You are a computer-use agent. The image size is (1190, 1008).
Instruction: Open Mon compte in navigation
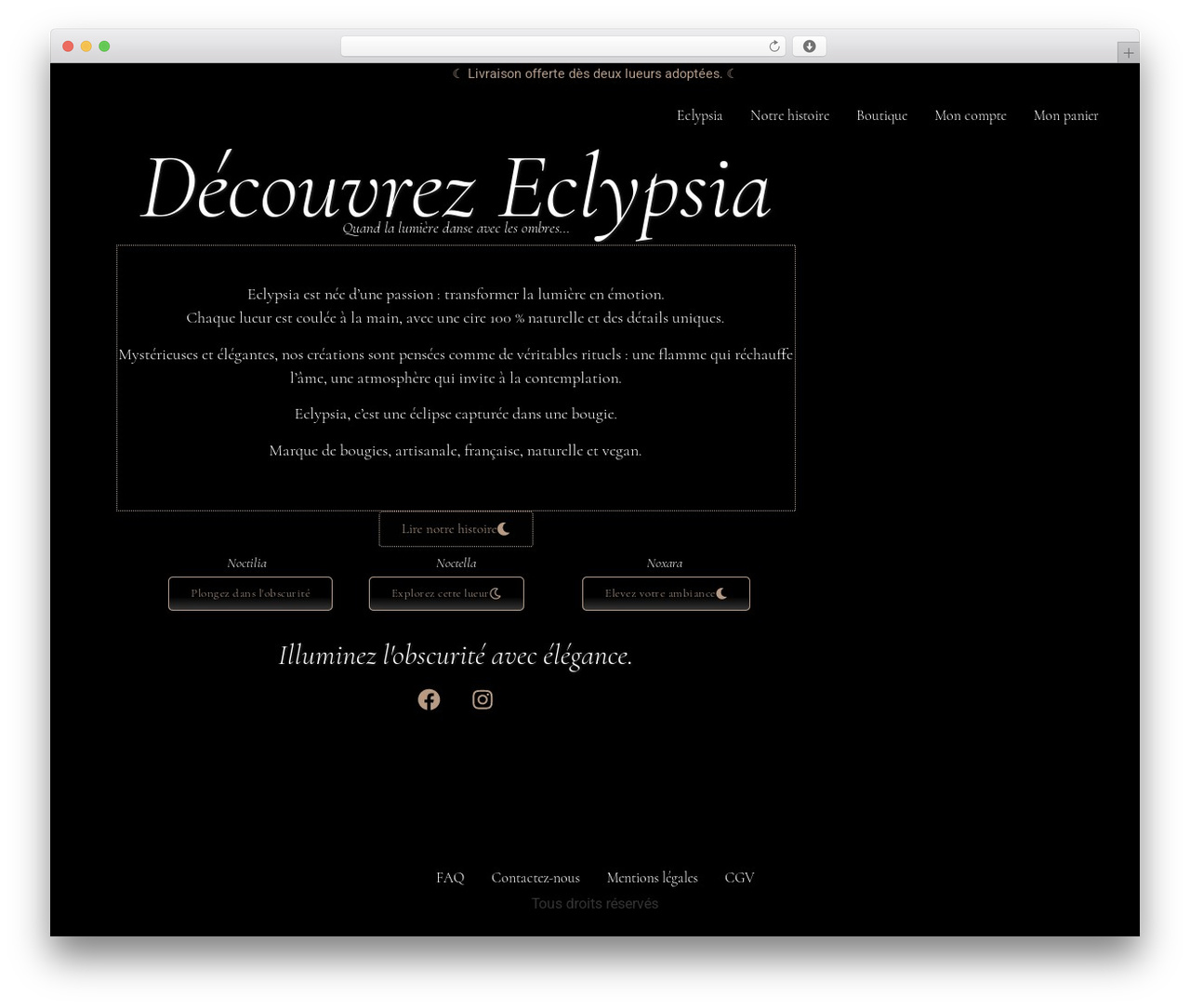[x=971, y=115]
